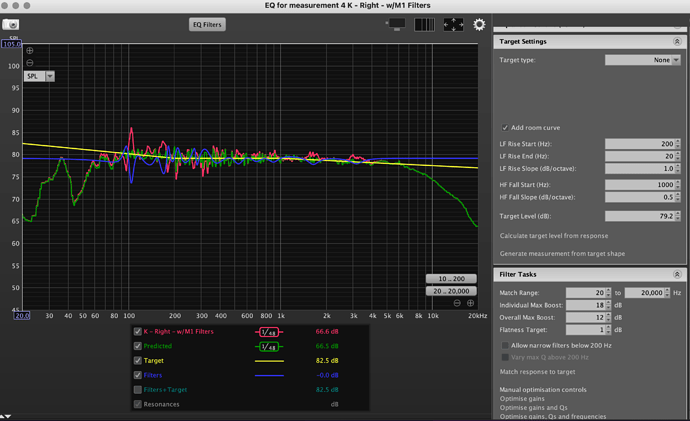Click the monitor display icon in toolbar
This screenshot has width=690, height=421.
(396, 24)
